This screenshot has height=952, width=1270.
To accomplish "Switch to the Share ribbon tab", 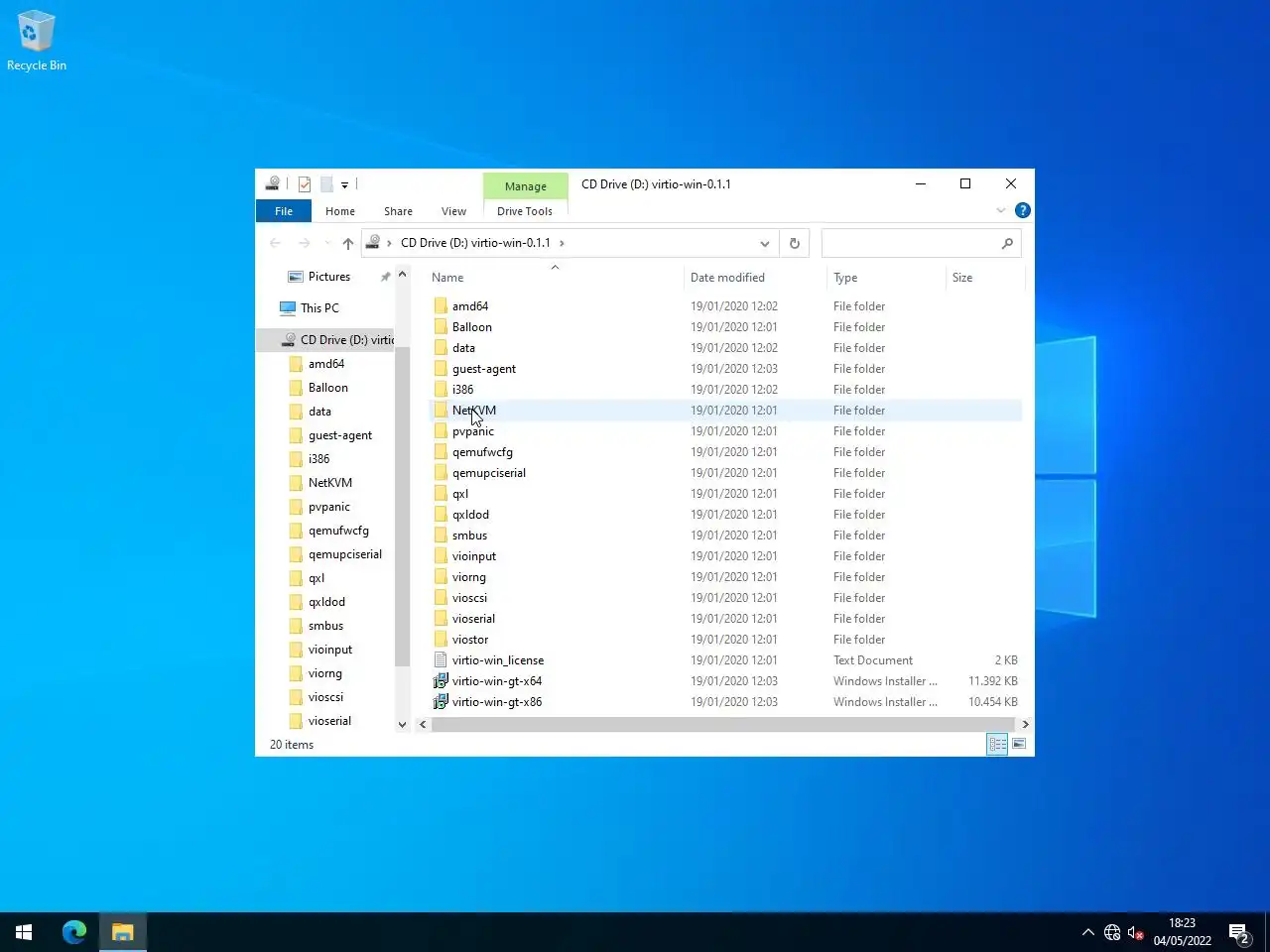I will tap(398, 211).
